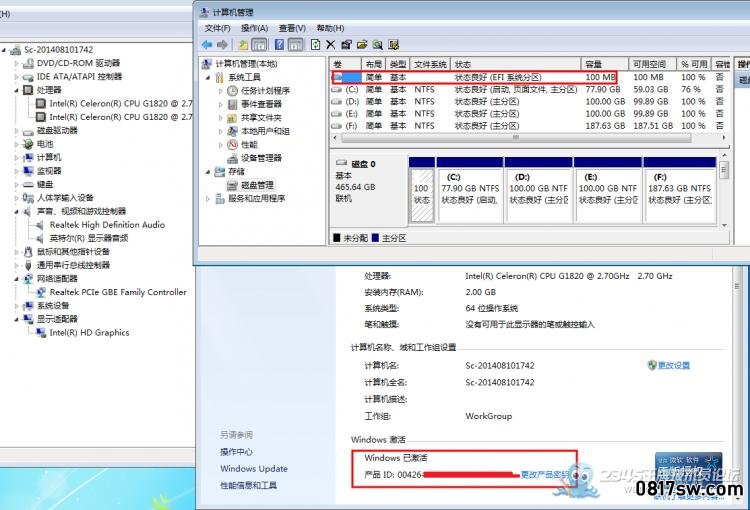Collapse 声音、视频和游戏控制器 node
This screenshot has height=510, width=750.
tap(17, 211)
